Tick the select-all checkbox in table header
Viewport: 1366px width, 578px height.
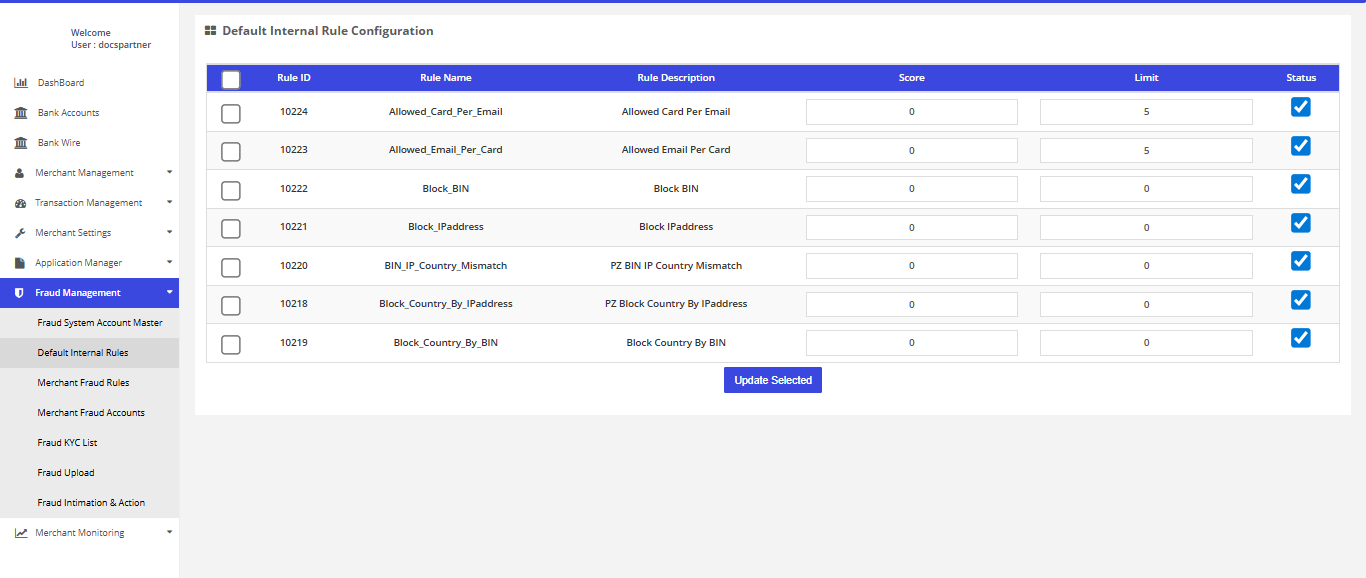(x=231, y=79)
